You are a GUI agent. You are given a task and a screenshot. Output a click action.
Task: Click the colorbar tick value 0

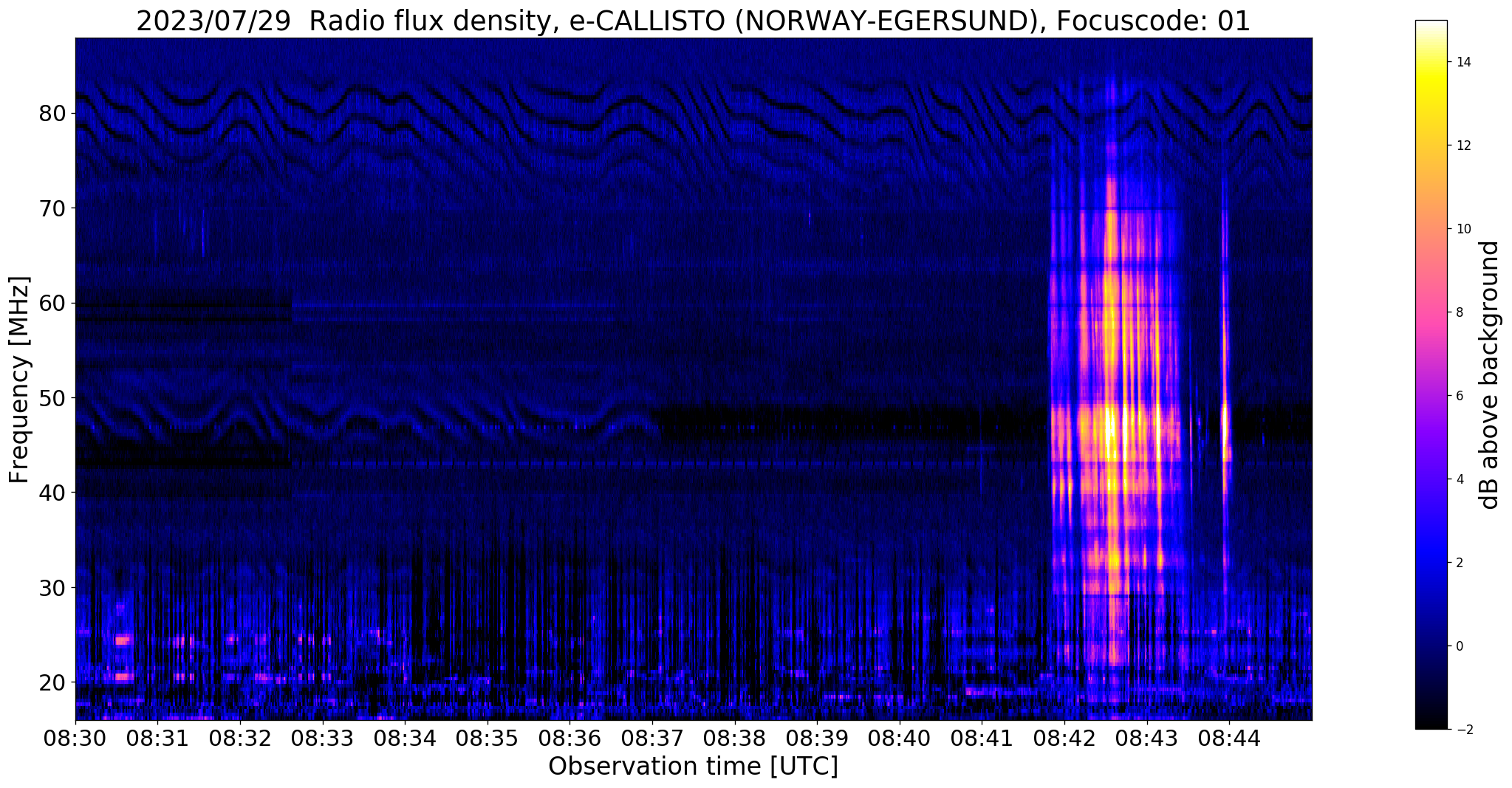pos(1459,646)
